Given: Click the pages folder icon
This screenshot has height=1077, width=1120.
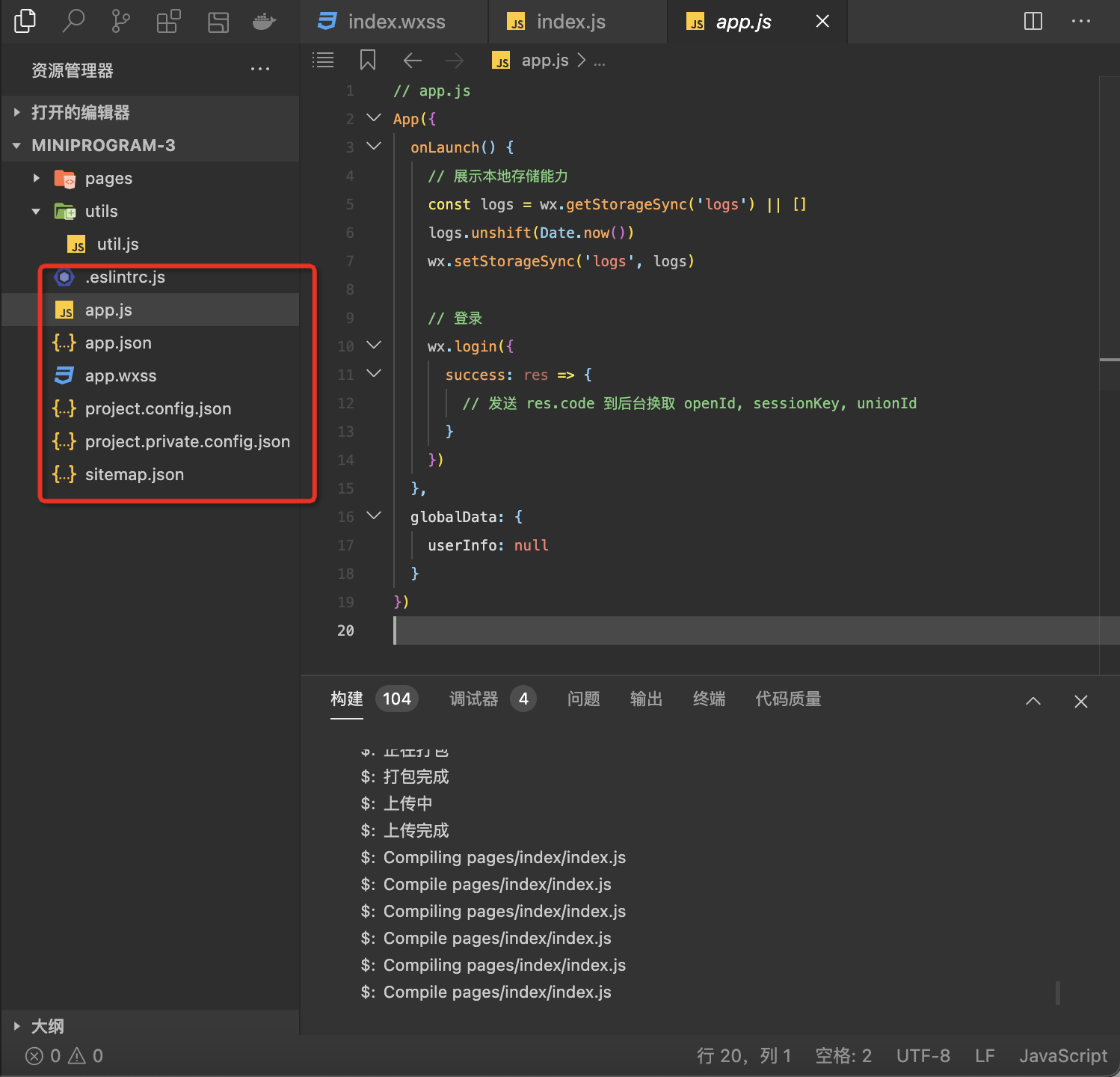Looking at the screenshot, I should [65, 179].
